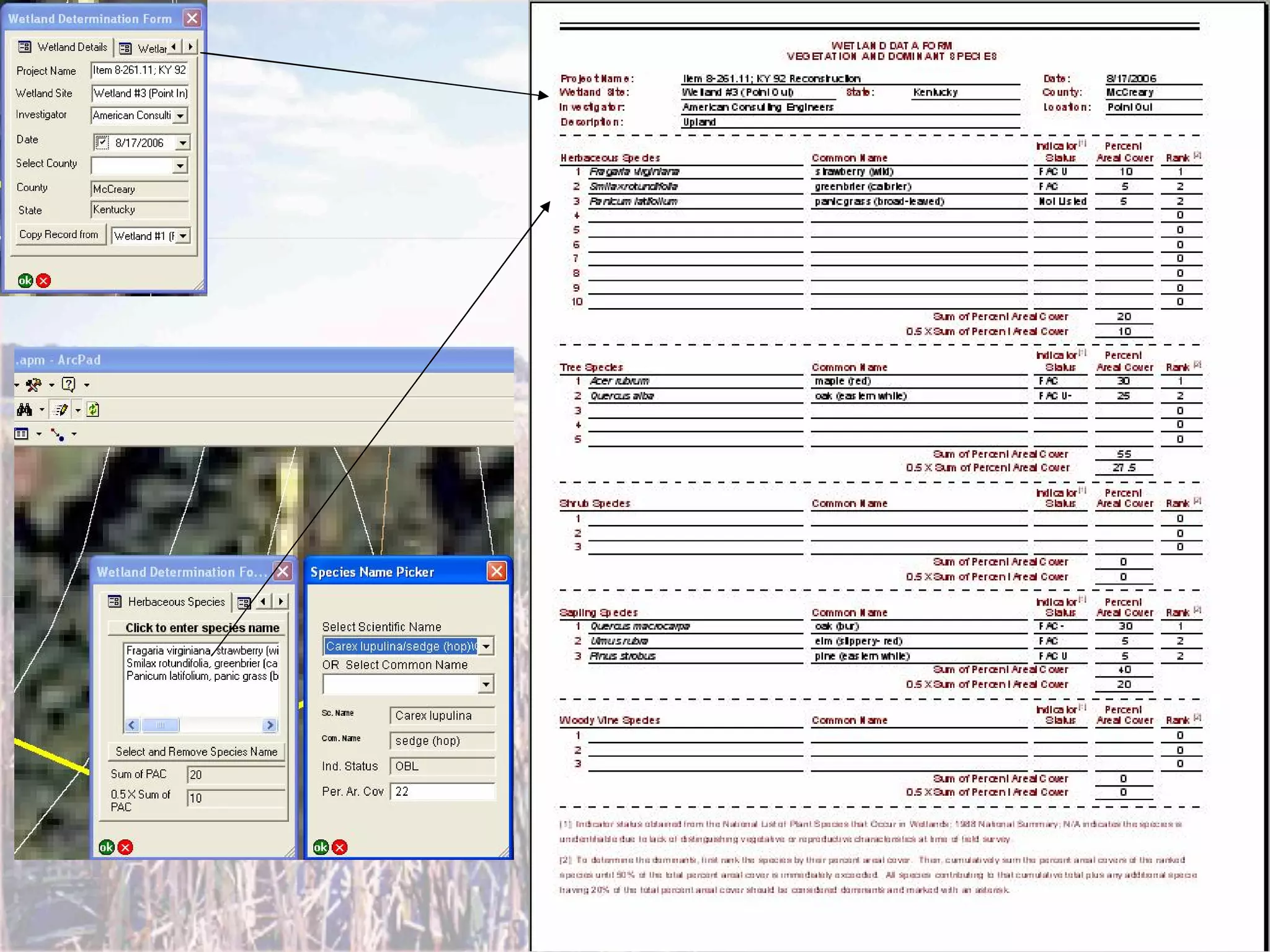Screen dimensions: 1270x952
Task: Click the Per. Ar. Cov input field
Action: coord(442,791)
